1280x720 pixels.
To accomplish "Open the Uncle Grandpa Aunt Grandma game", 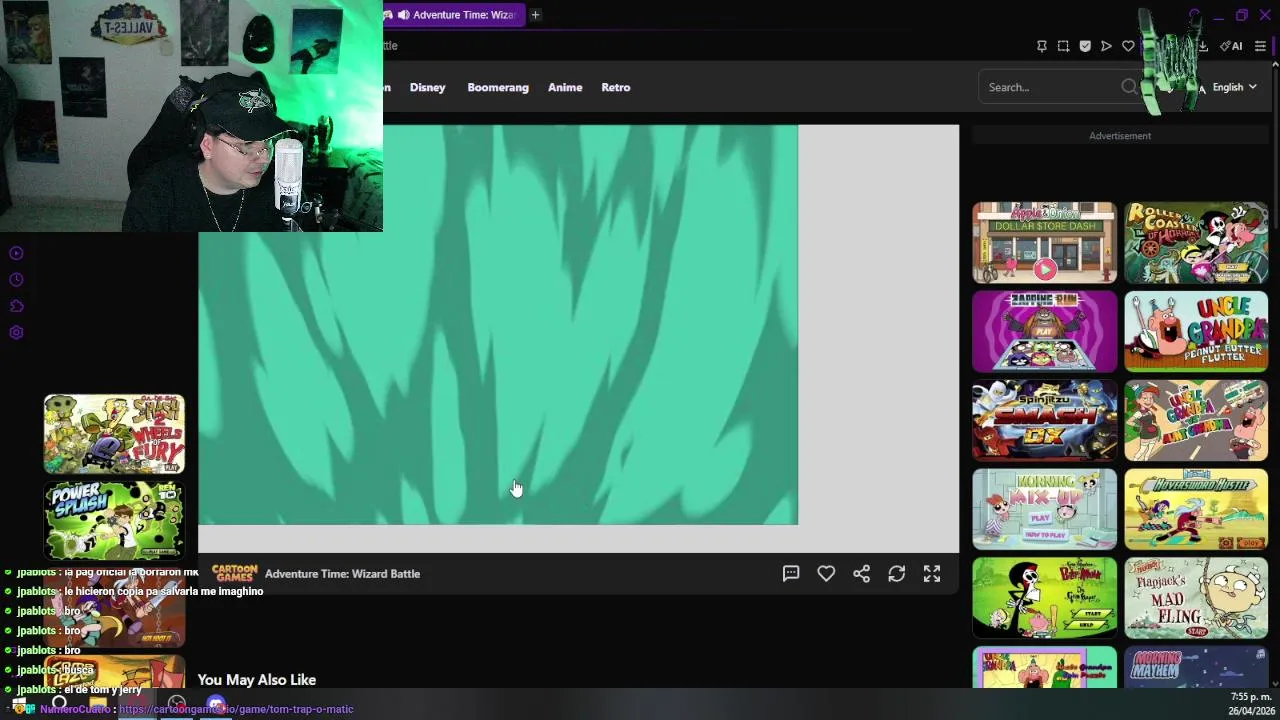I will point(1196,420).
